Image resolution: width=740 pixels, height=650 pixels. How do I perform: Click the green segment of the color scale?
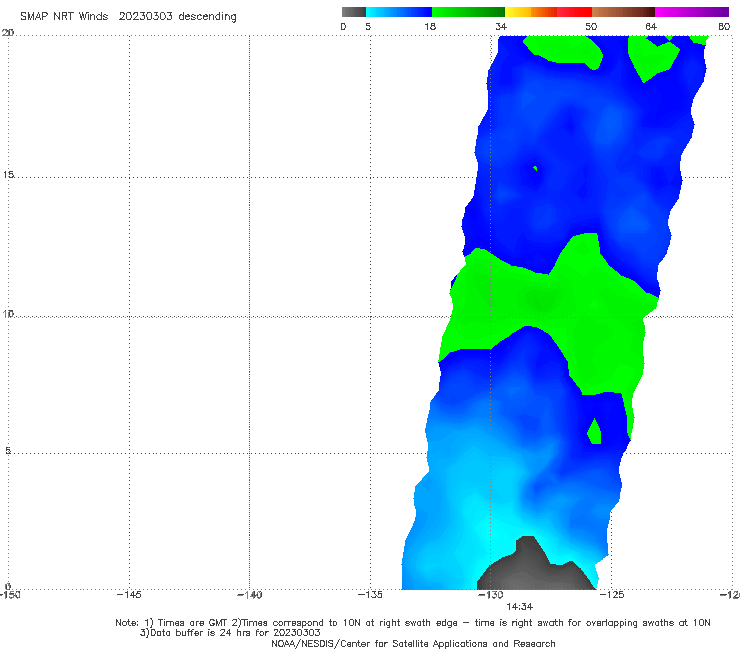coord(468,12)
